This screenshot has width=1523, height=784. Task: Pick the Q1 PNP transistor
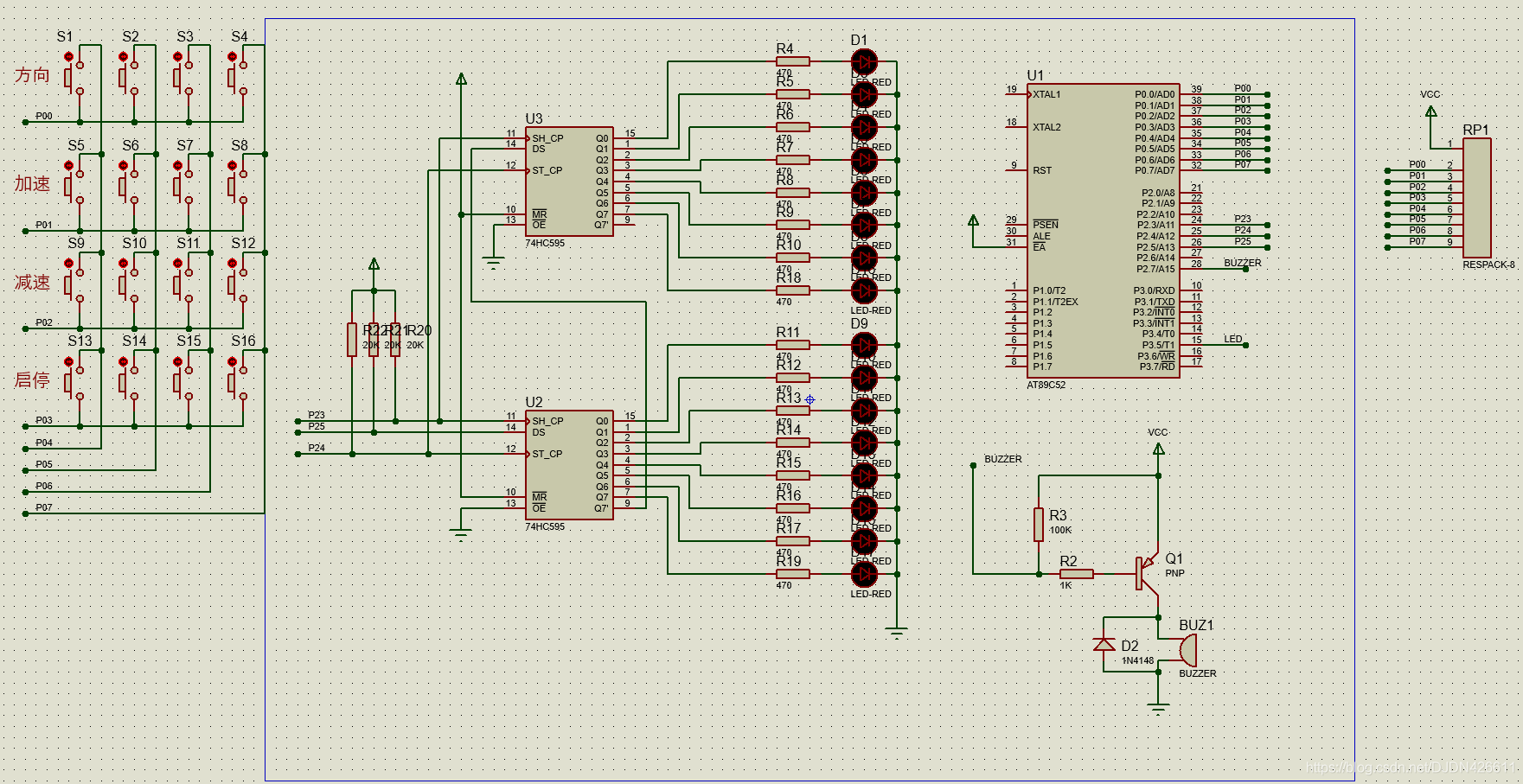tap(1147, 572)
